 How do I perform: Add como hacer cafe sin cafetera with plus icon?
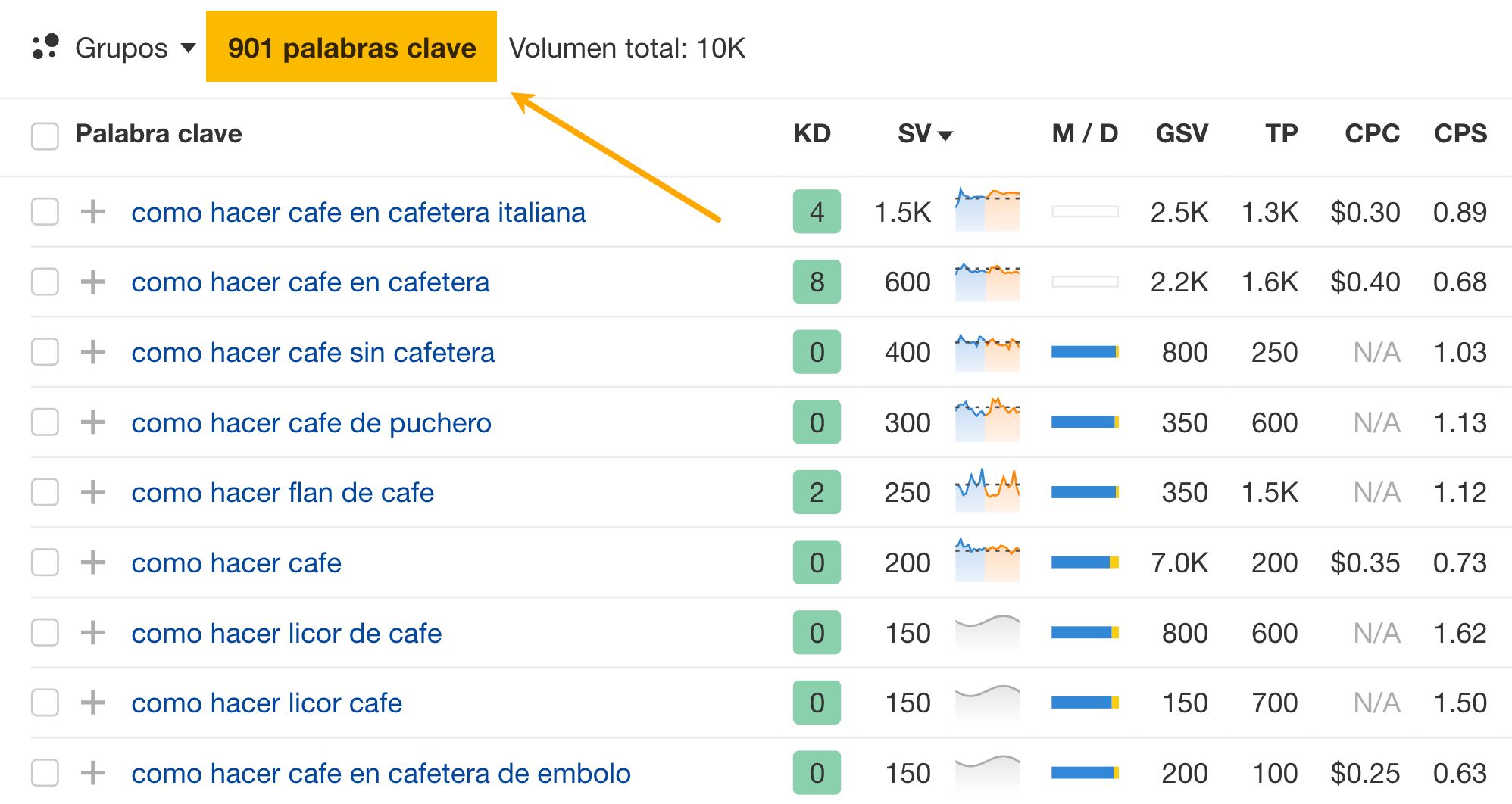pos(93,352)
